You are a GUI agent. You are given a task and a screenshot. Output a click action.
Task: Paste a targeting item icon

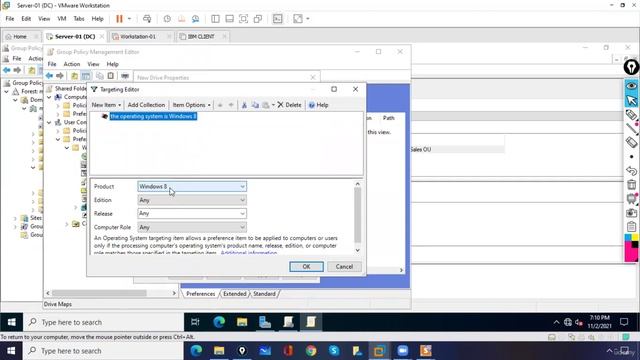tap(266, 105)
